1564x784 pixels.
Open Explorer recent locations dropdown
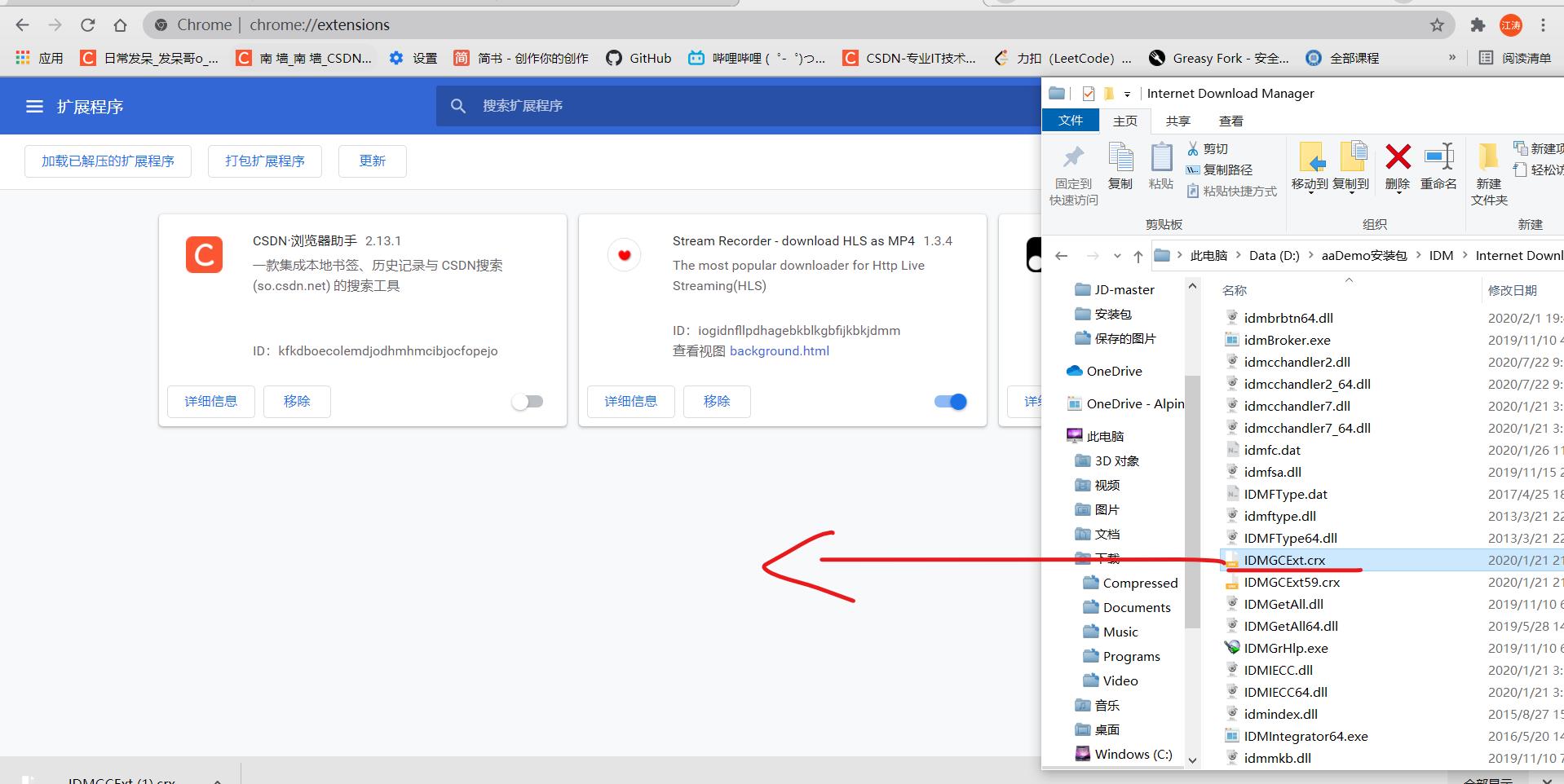1117,256
